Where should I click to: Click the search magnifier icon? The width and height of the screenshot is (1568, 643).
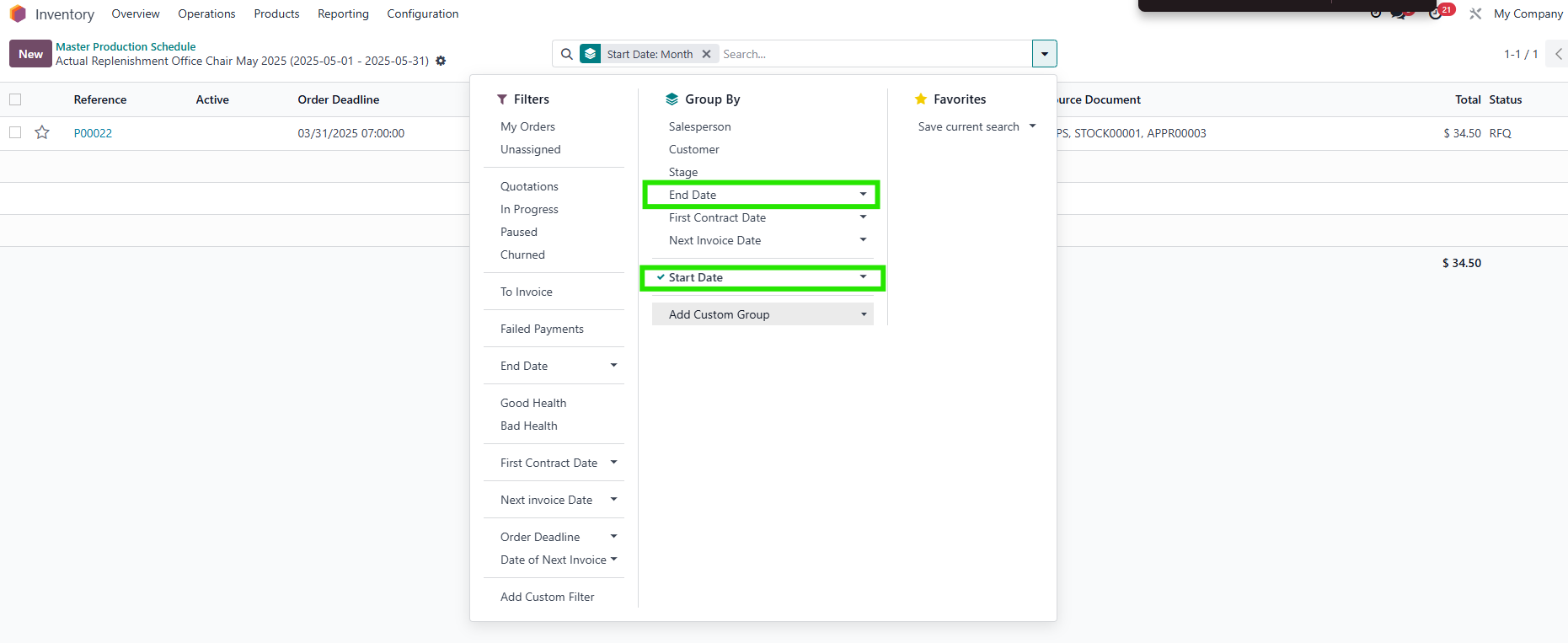point(567,54)
